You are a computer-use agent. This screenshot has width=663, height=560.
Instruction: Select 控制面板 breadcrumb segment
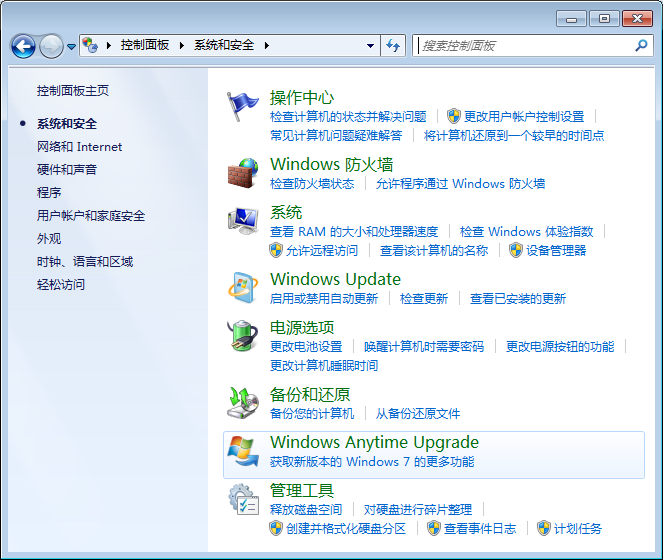tap(145, 45)
